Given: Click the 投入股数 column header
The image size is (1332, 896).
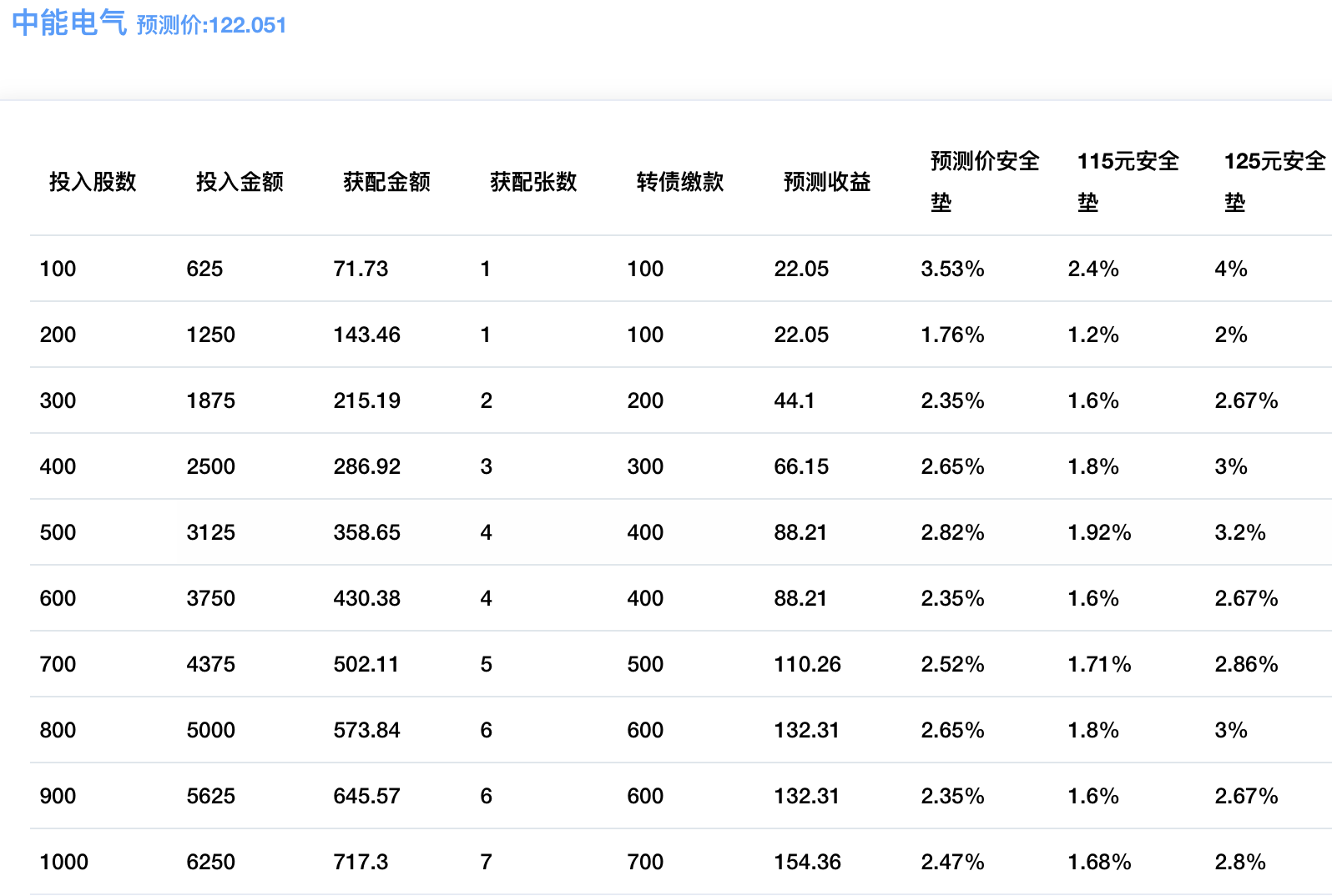Looking at the screenshot, I should pos(93,182).
